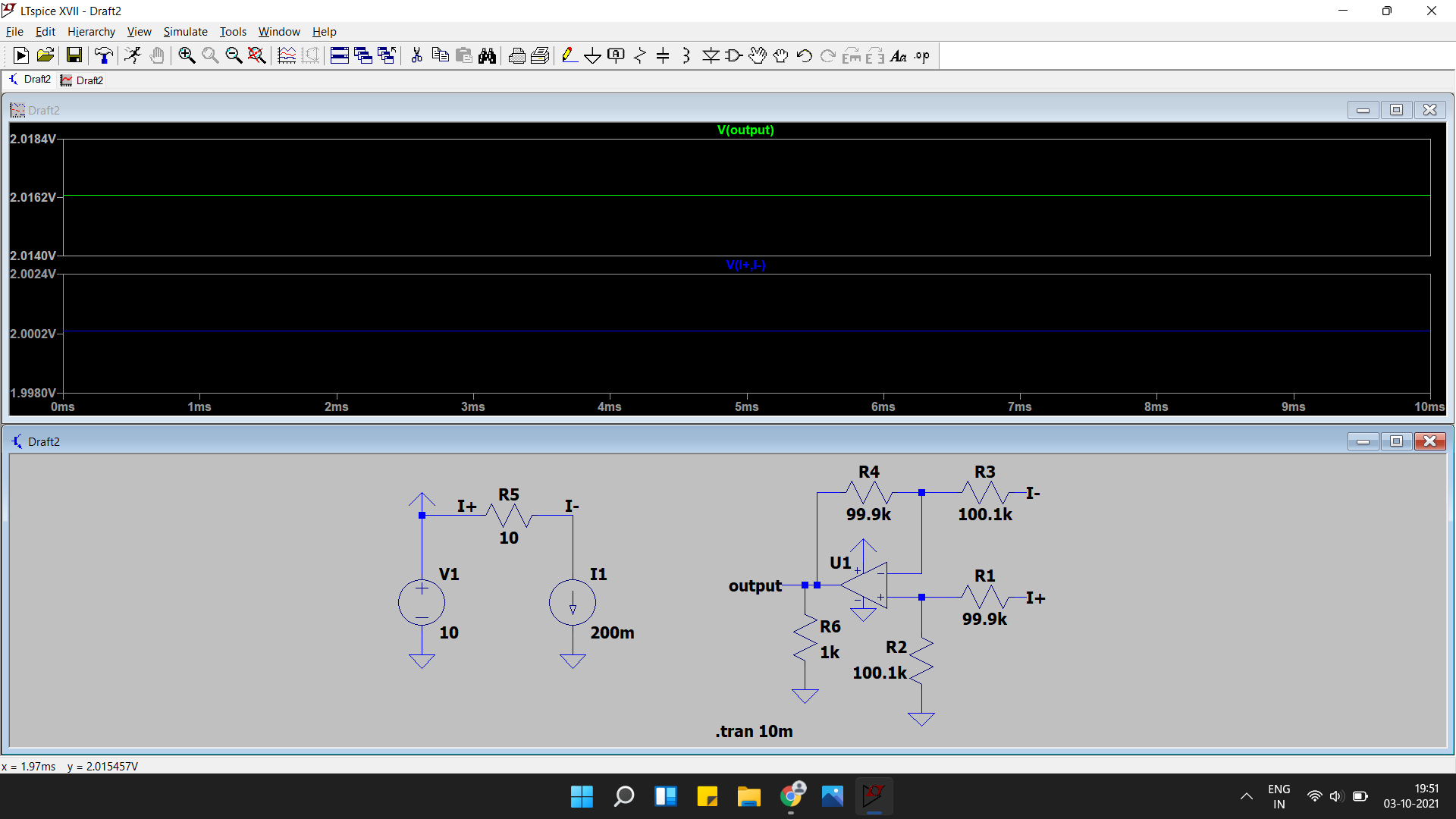Viewport: 1456px width, 819px height.
Task: Run the simulation with the running man icon
Action: 133,55
